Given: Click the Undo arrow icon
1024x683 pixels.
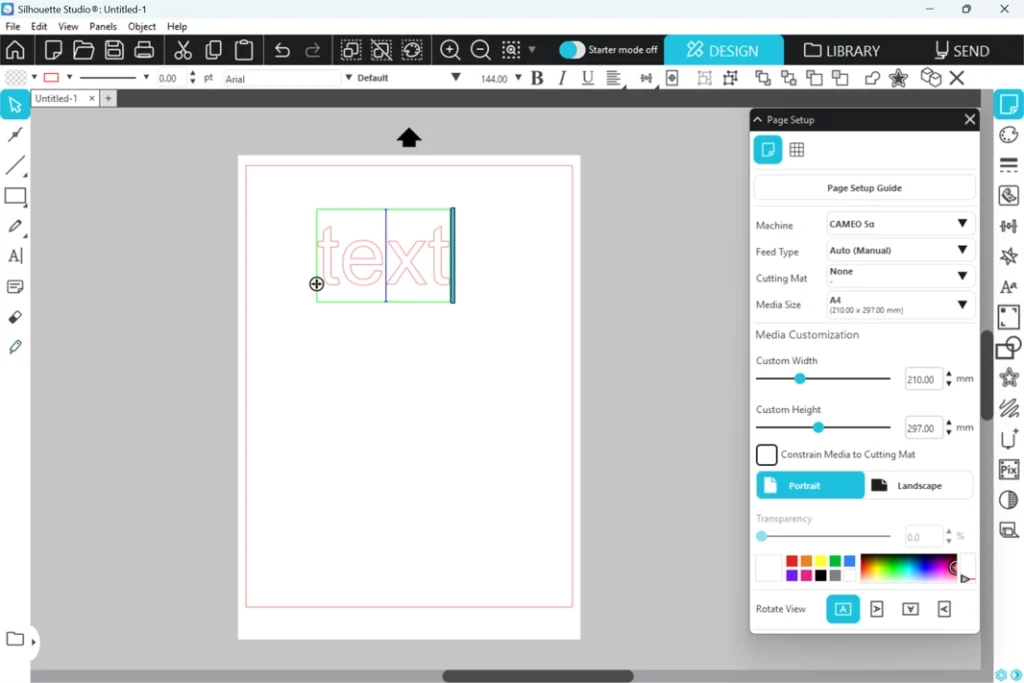Looking at the screenshot, I should (x=282, y=50).
